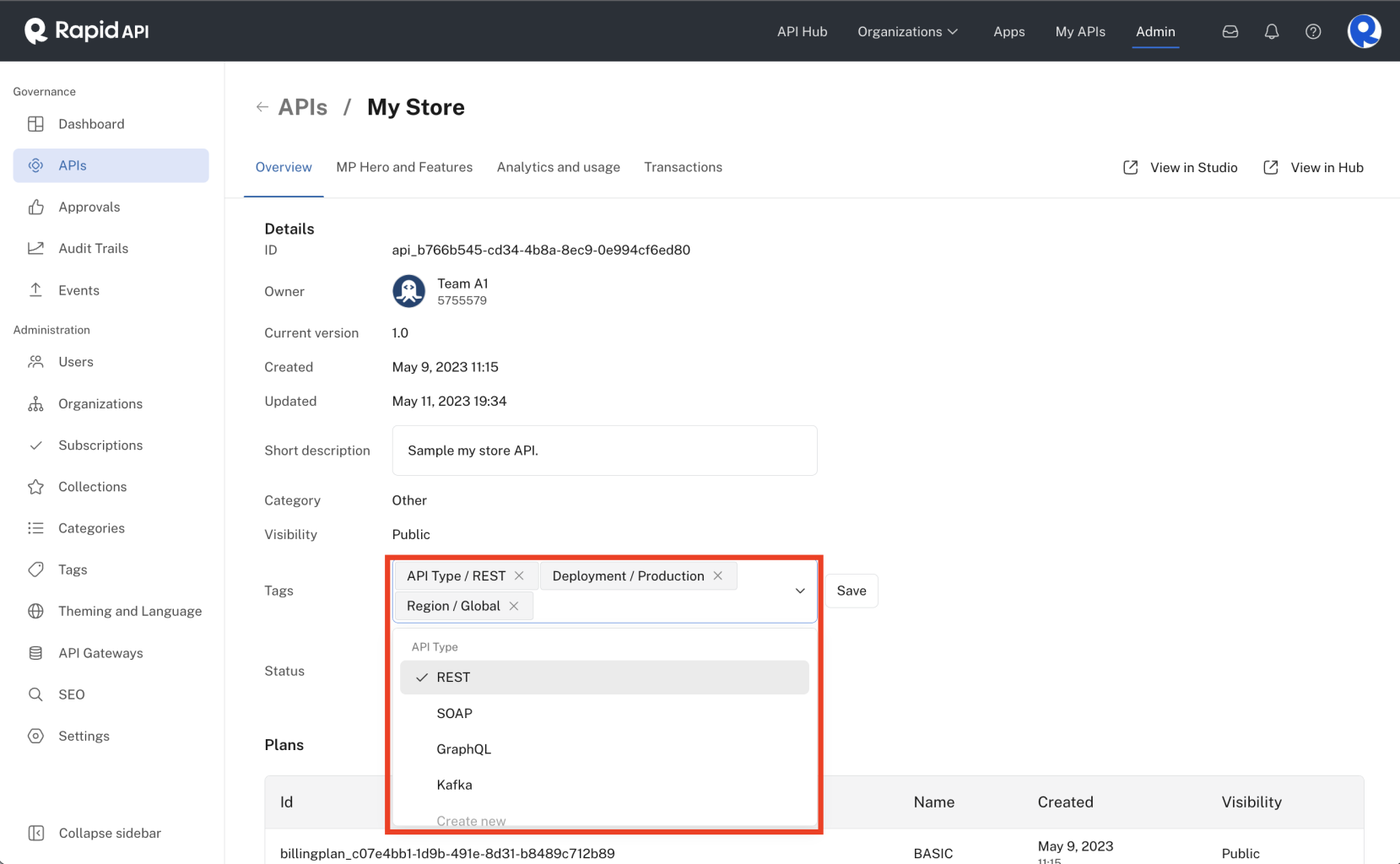This screenshot has width=1400, height=864.
Task: Click the Name column header
Action: pyautogui.click(x=934, y=802)
